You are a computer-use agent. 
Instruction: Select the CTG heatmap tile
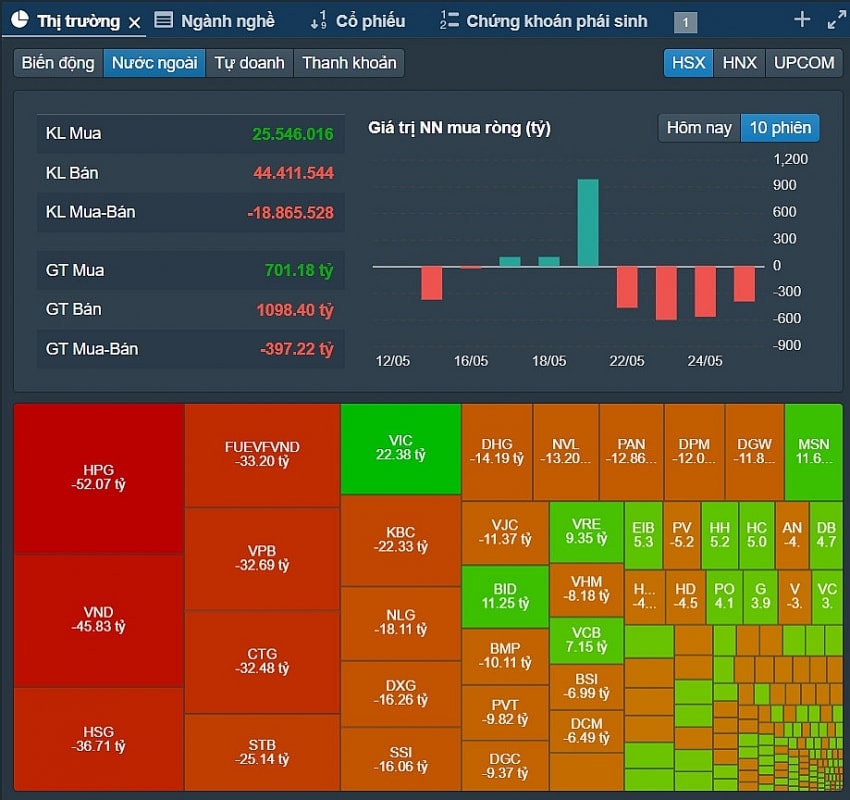point(262,662)
